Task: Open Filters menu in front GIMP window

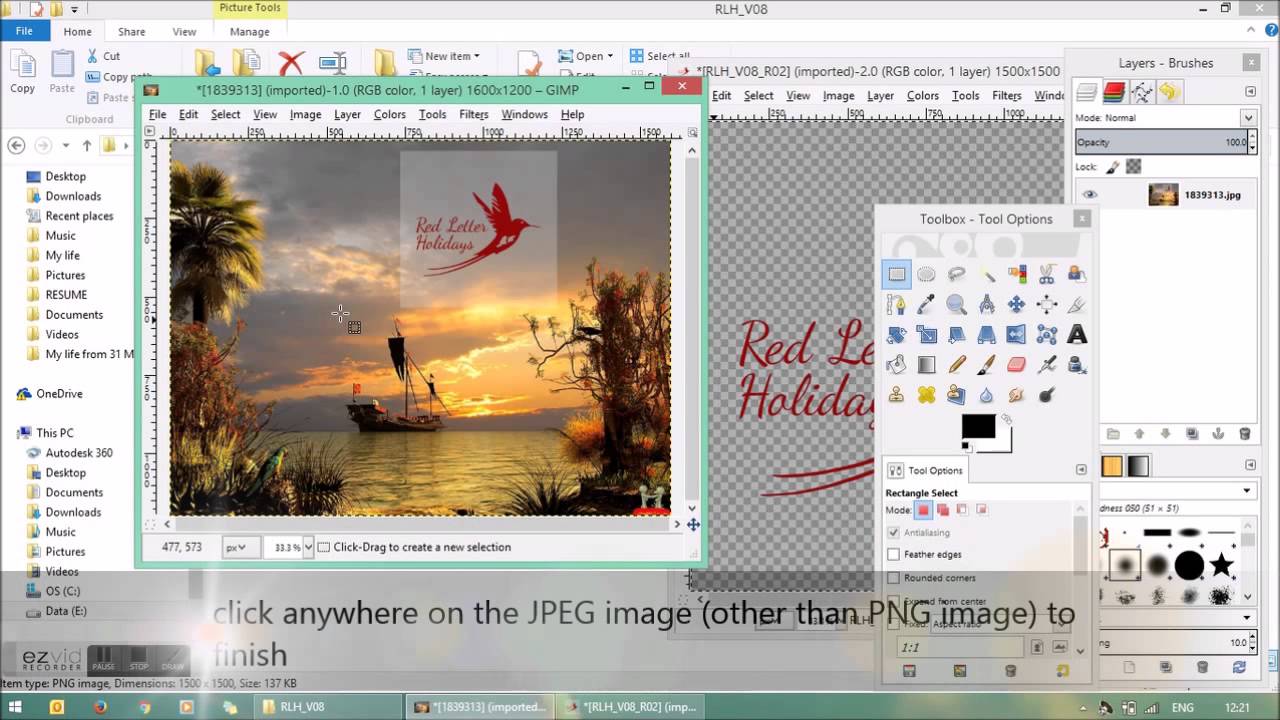Action: tap(474, 114)
